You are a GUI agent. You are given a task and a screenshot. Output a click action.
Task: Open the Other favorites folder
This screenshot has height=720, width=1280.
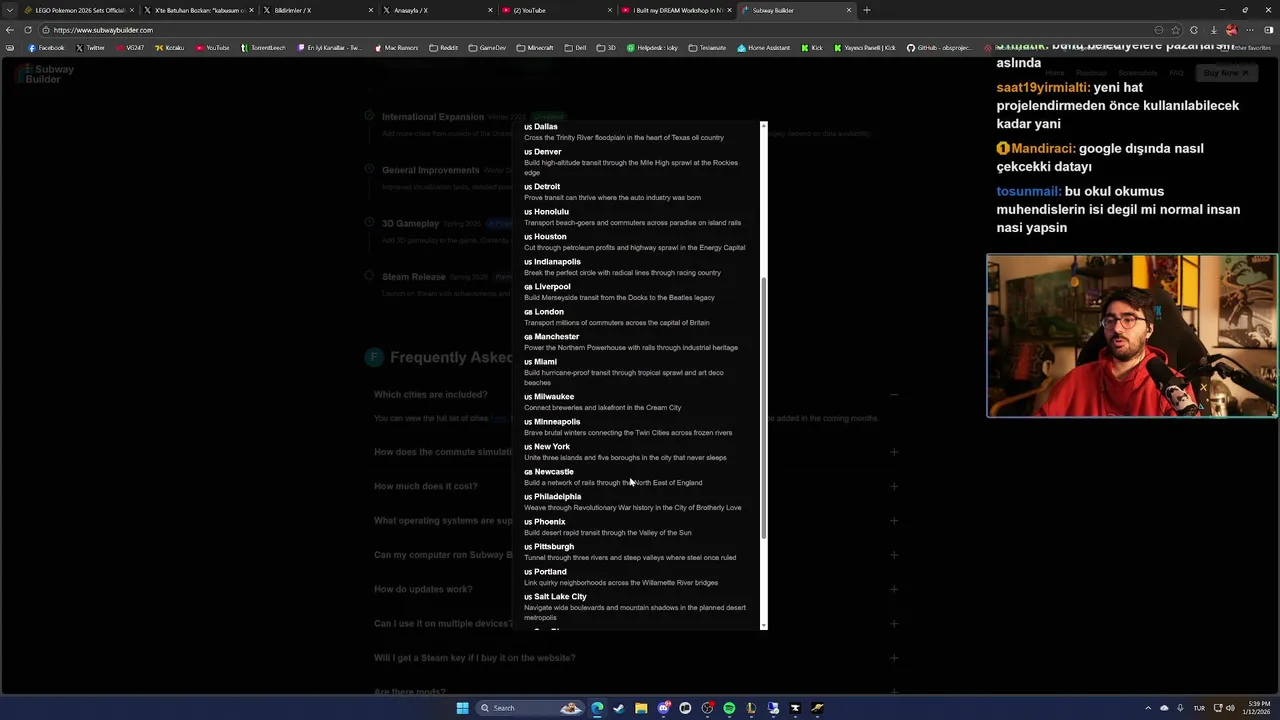pyautogui.click(x=1246, y=47)
